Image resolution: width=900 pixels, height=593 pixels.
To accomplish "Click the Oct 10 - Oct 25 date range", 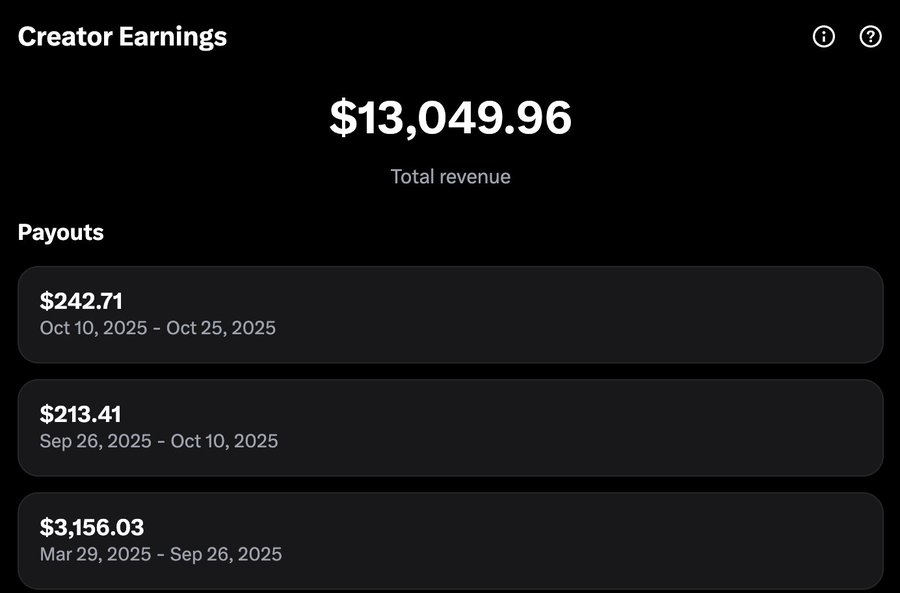I will 157,328.
